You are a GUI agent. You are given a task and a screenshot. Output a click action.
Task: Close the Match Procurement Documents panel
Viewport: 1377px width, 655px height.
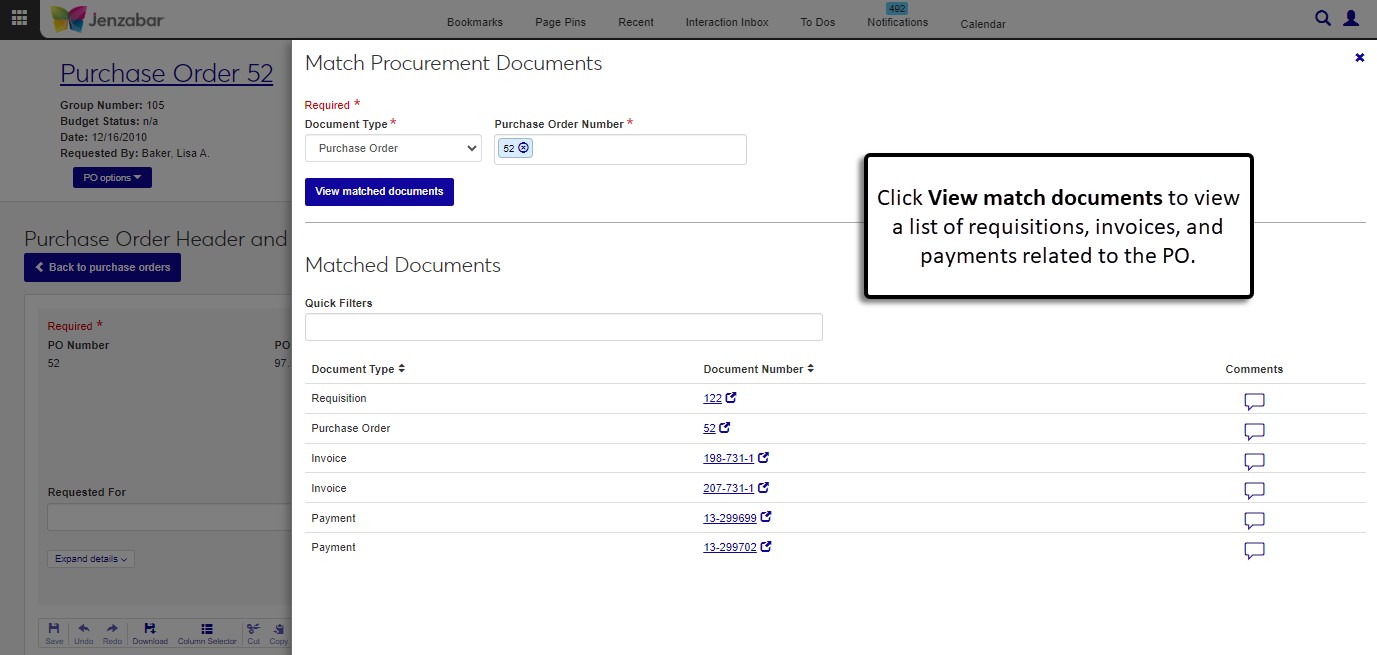coord(1359,58)
